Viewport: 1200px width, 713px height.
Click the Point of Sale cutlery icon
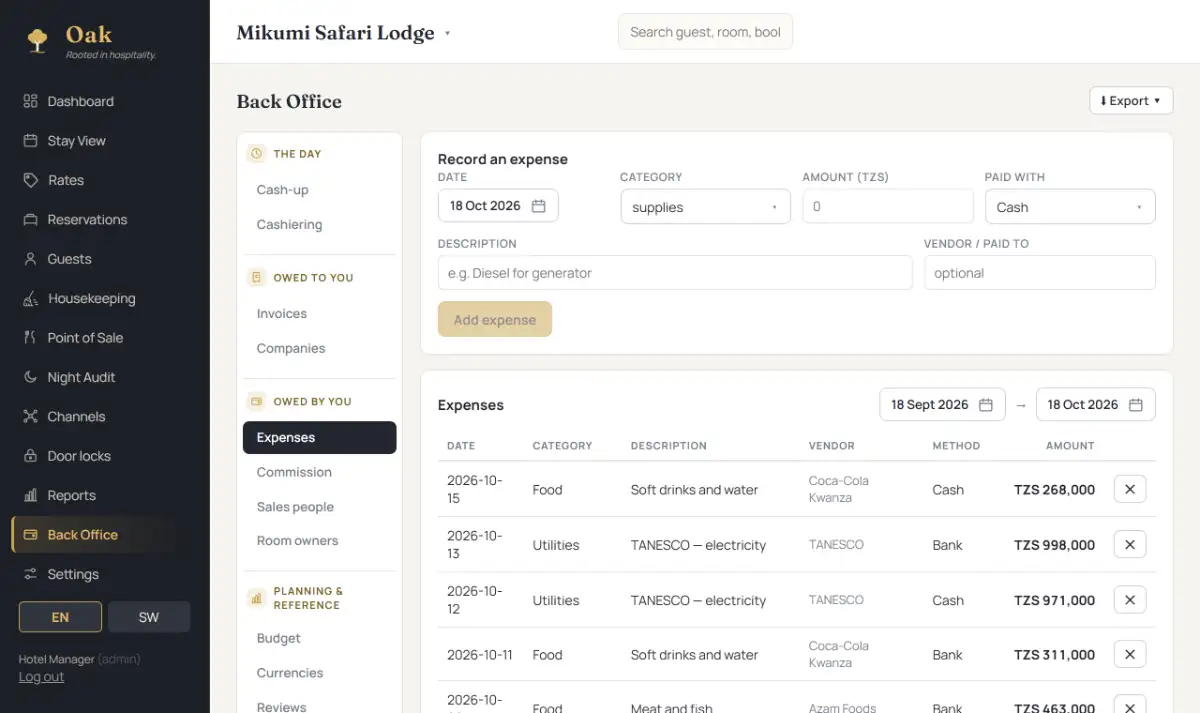point(30,338)
